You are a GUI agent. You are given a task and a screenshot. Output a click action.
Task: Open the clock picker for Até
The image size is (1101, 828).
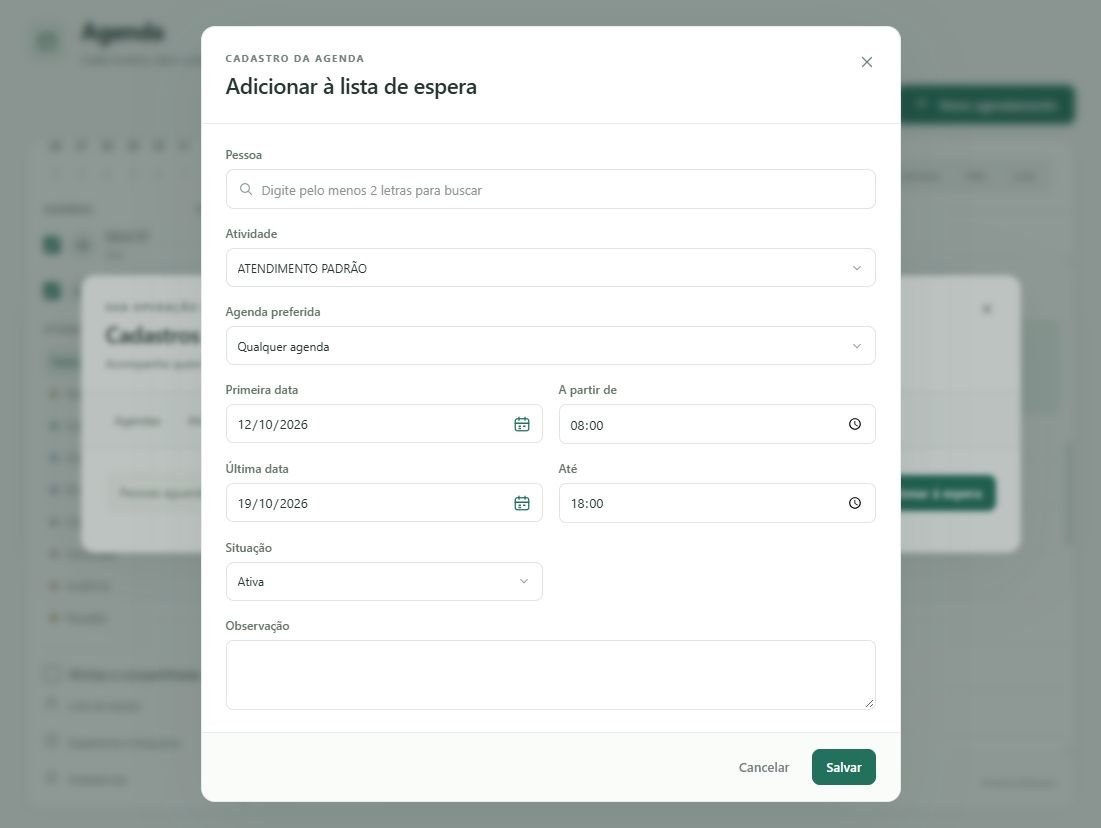tap(855, 503)
